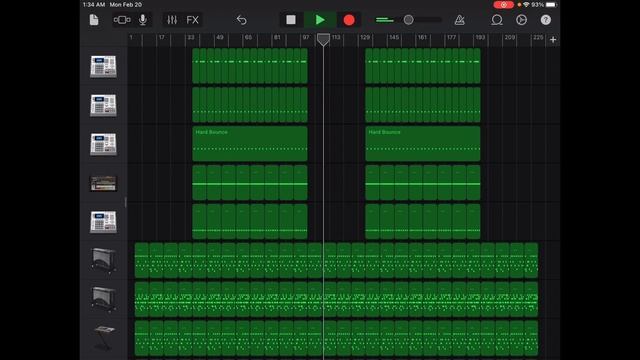The height and width of the screenshot is (360, 640).
Task: Tap the screen recording indicator in status bar
Action: coord(504,5)
